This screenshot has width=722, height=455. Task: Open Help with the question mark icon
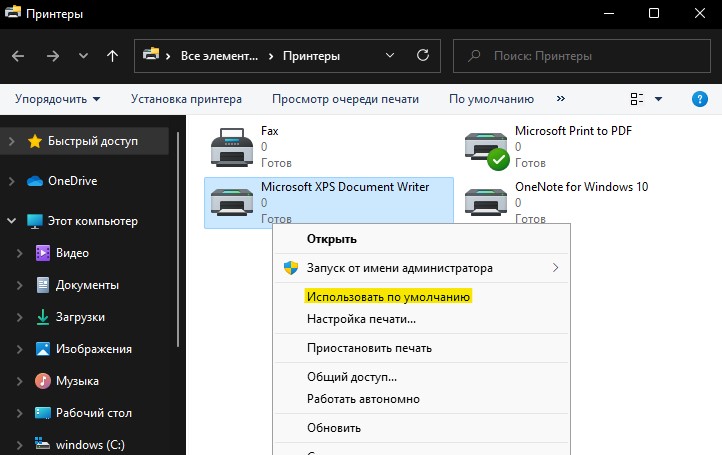click(x=699, y=99)
